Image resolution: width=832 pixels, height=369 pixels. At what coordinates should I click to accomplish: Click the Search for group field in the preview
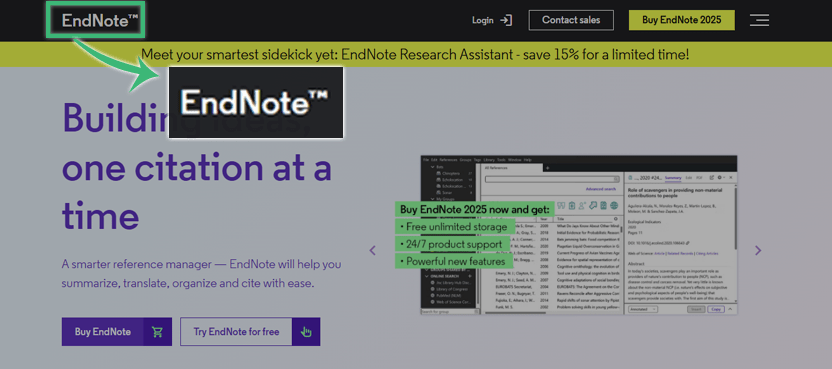point(449,312)
